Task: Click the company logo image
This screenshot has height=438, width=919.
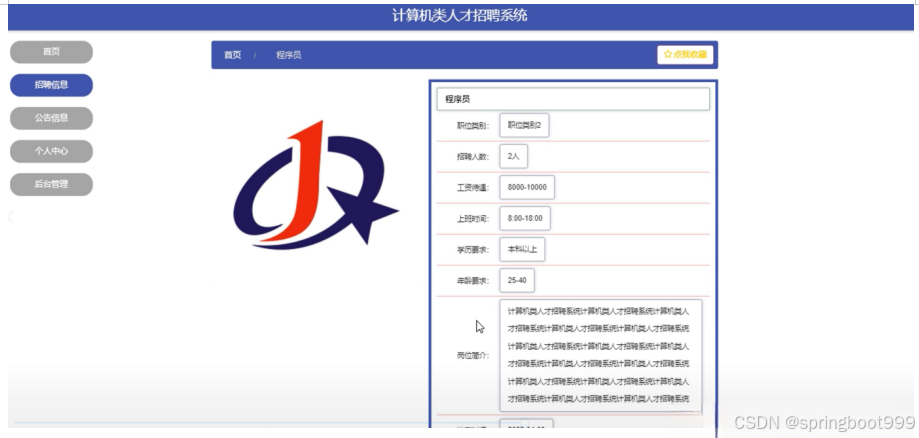Action: tap(315, 185)
